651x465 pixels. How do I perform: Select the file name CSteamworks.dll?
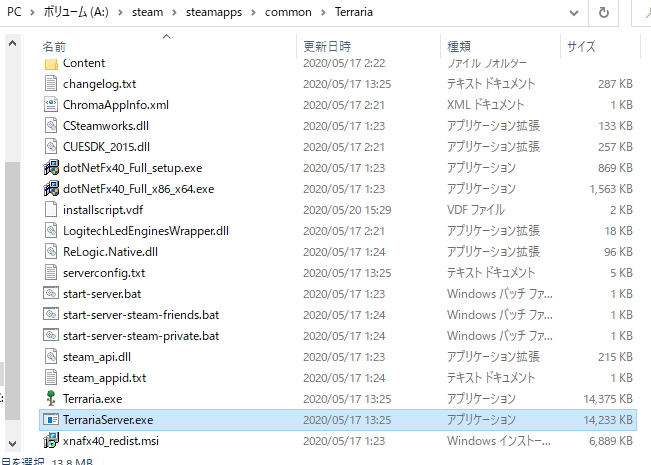(x=106, y=126)
